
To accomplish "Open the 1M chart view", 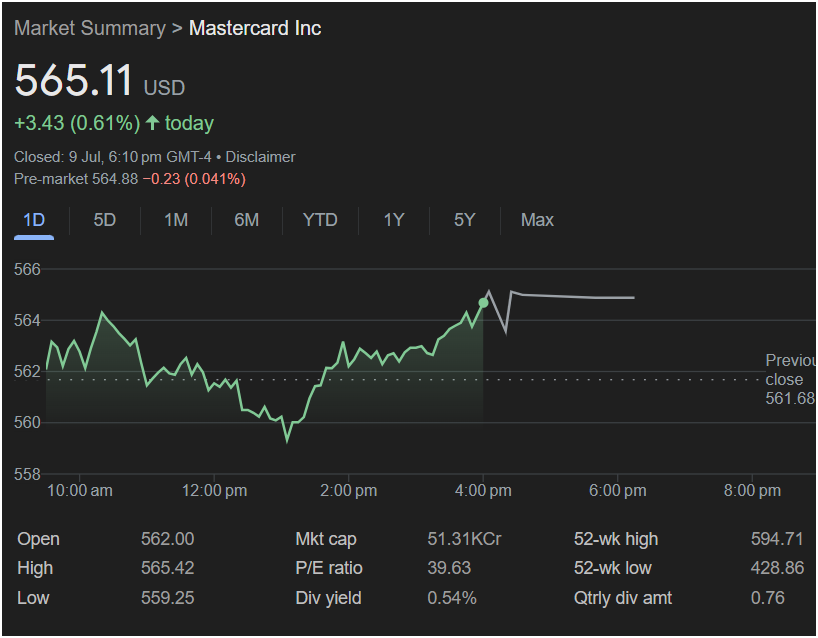I will (x=176, y=220).
